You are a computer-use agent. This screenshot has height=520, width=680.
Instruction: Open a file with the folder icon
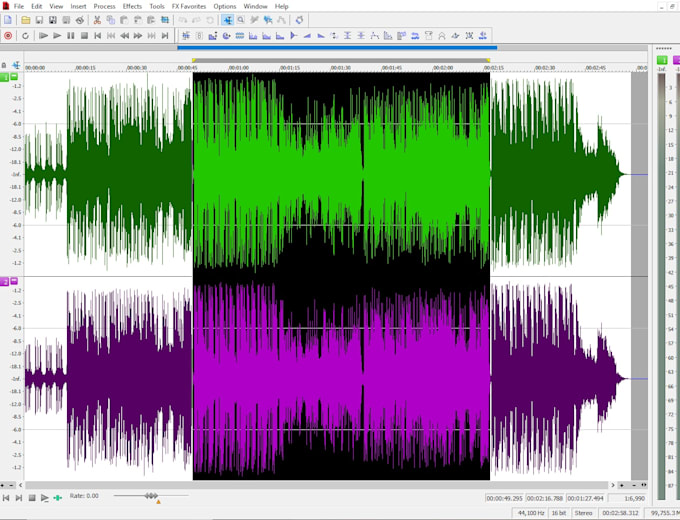pos(26,20)
